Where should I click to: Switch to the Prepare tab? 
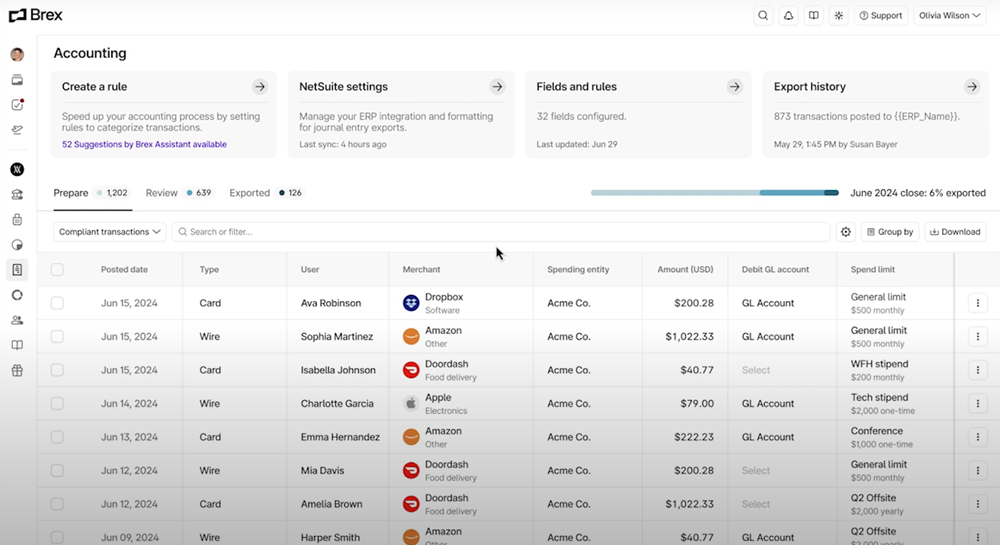(x=92, y=193)
